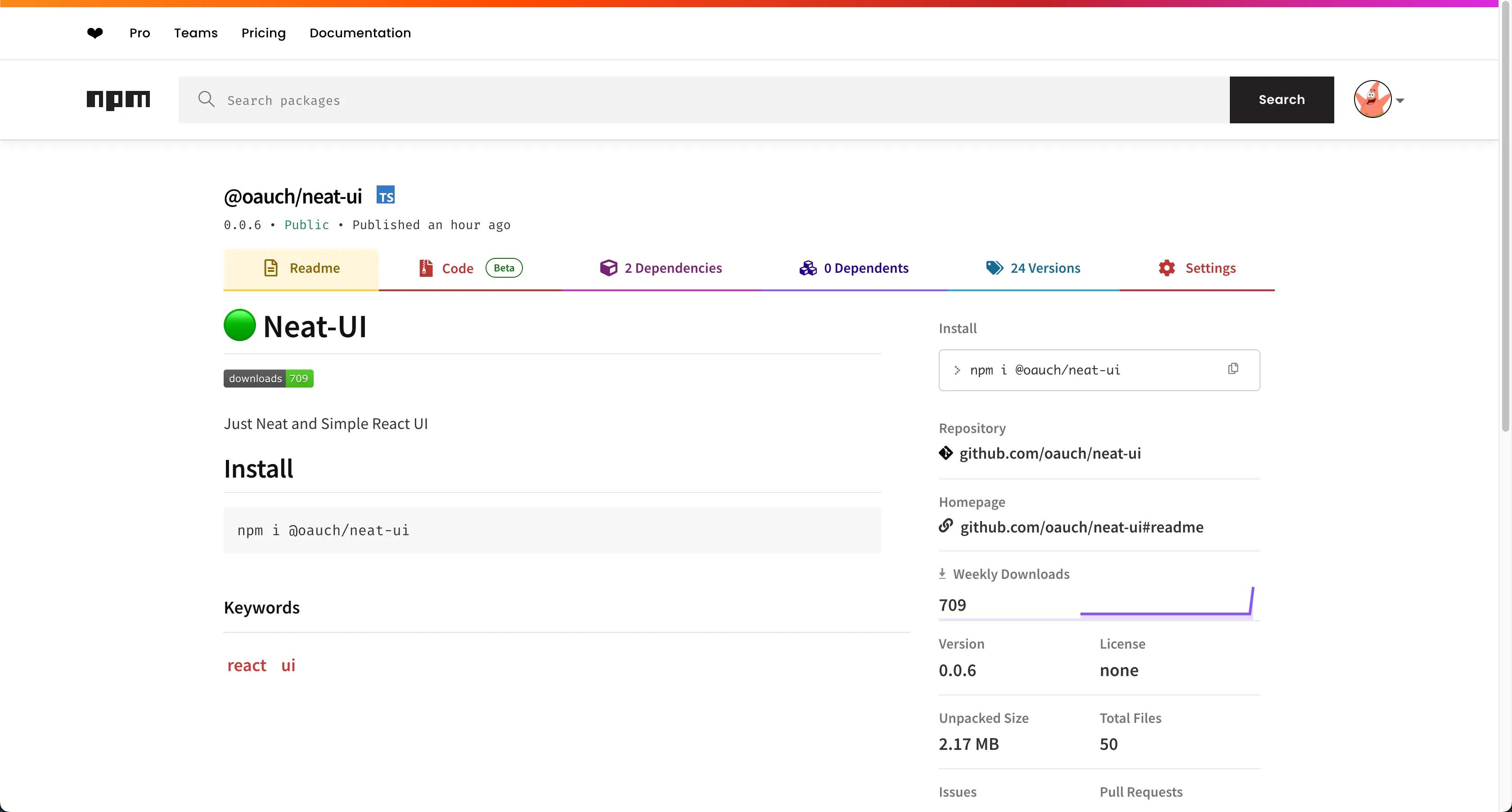Click the Keywords heading
The height and width of the screenshot is (812, 1512).
(x=262, y=607)
